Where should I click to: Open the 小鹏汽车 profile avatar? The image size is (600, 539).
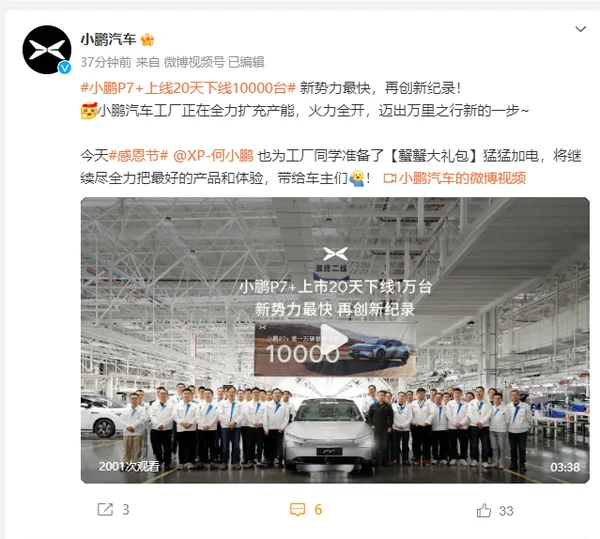coord(47,50)
